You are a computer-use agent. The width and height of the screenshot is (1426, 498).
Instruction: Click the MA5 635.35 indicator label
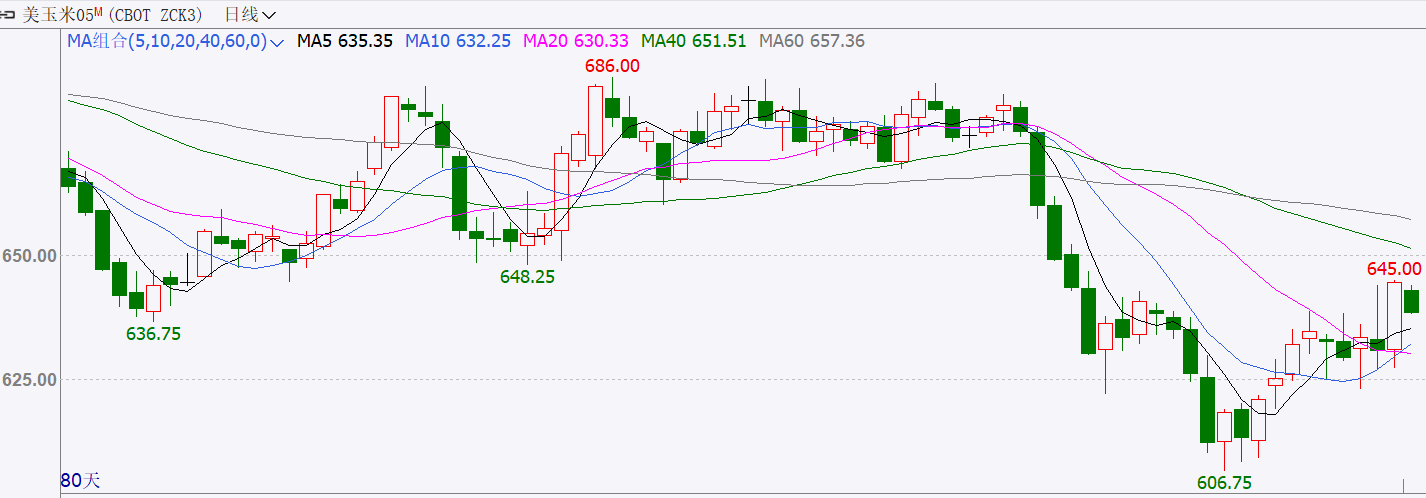pos(346,41)
